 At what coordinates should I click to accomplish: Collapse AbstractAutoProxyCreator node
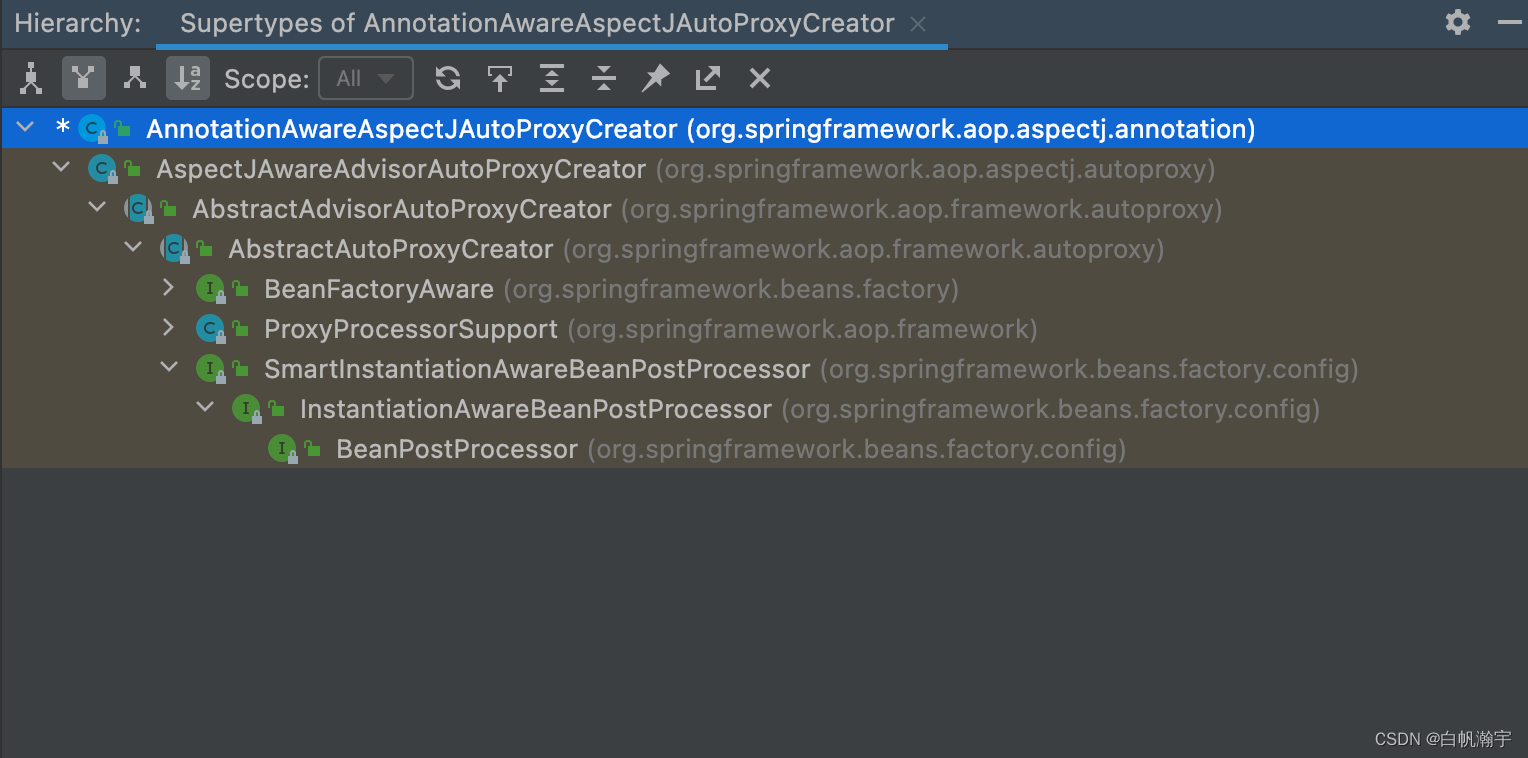point(134,248)
